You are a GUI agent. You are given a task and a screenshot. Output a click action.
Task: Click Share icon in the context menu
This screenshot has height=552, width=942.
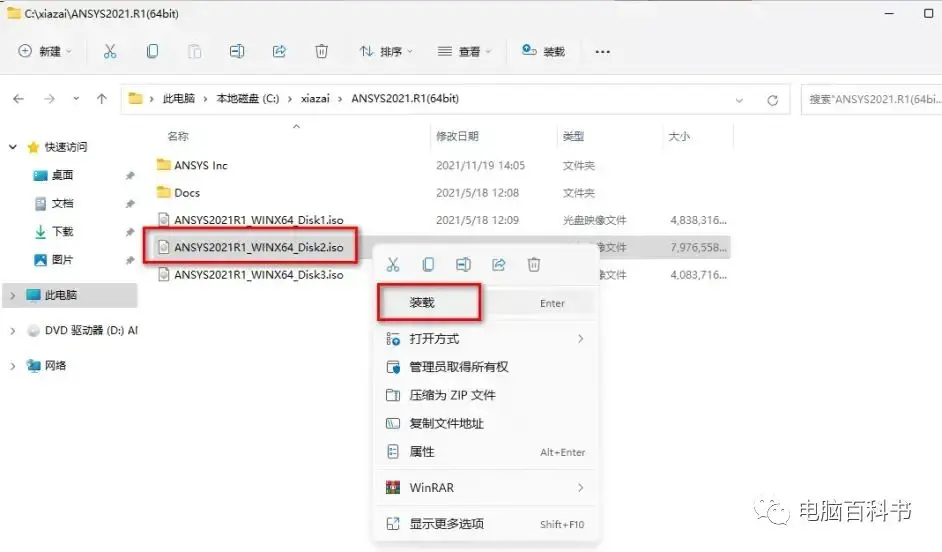click(499, 264)
